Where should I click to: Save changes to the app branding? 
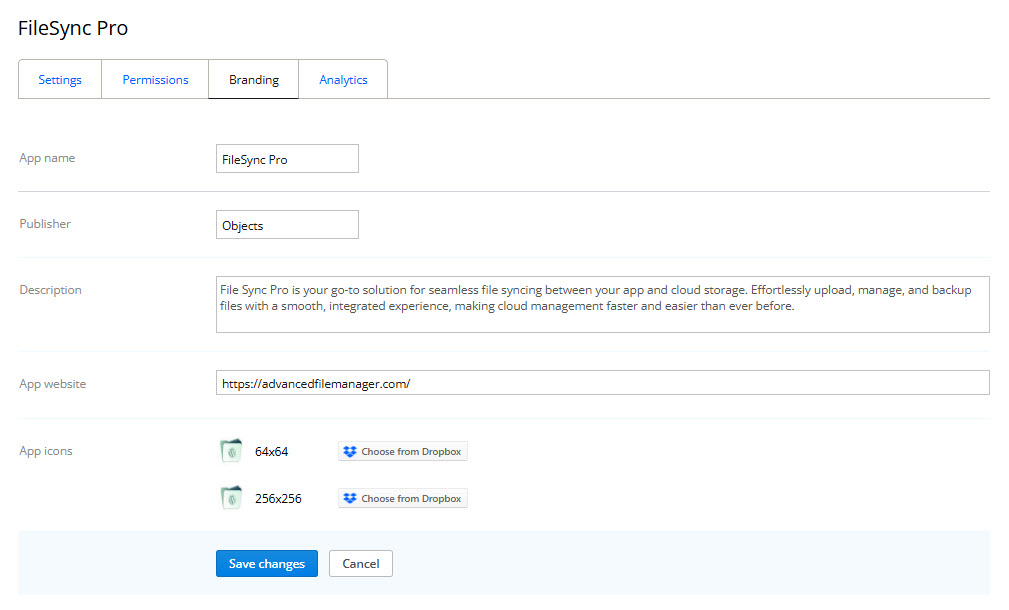(266, 563)
